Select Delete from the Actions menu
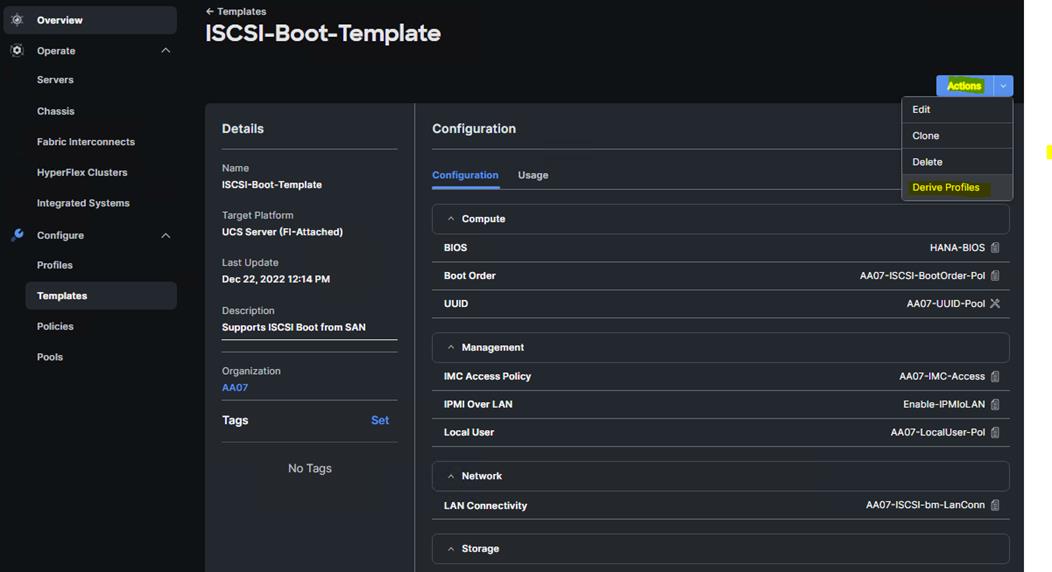 (x=957, y=162)
